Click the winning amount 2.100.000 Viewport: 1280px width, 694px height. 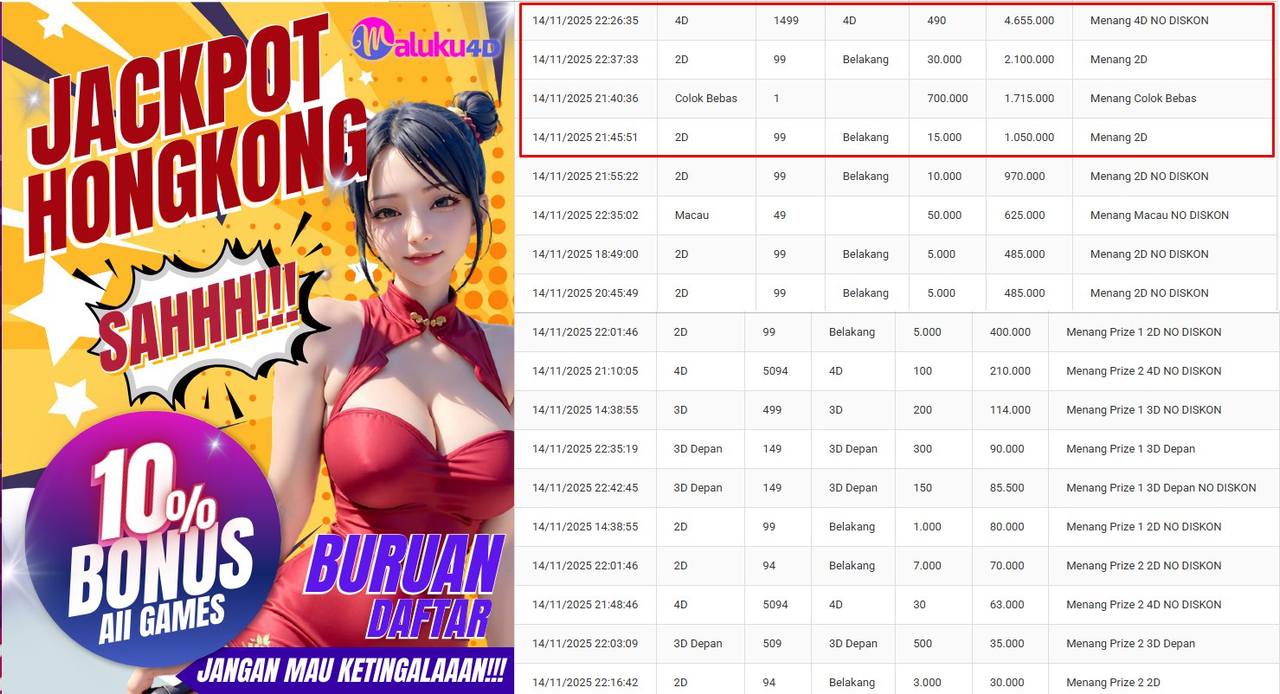pyautogui.click(x=1029, y=59)
